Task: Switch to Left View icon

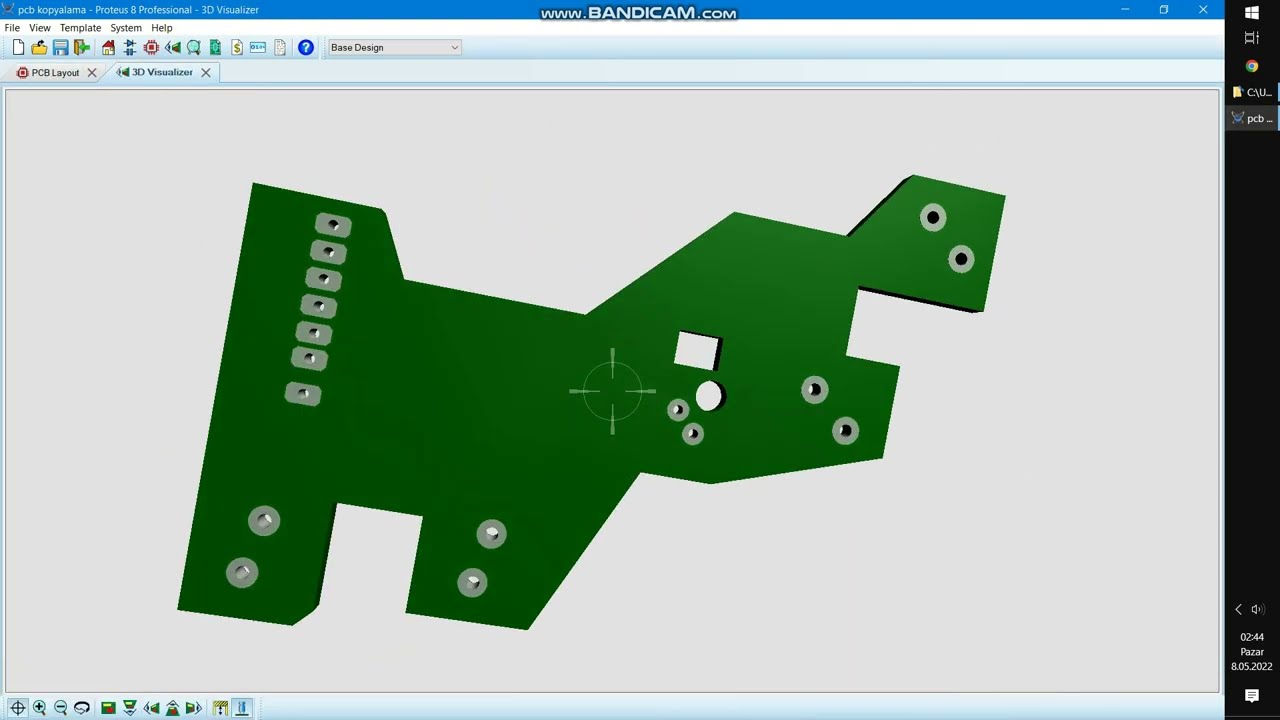Action: tap(151, 708)
